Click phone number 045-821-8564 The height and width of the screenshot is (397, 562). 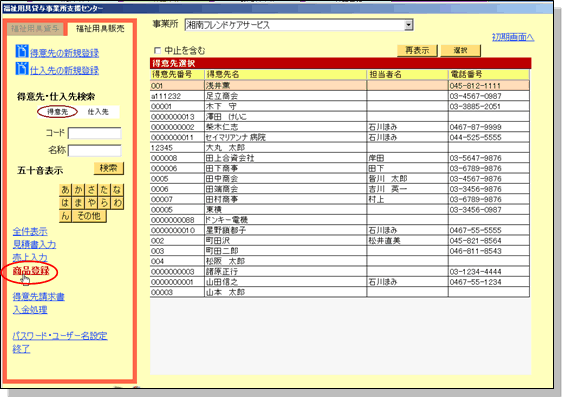click(475, 241)
